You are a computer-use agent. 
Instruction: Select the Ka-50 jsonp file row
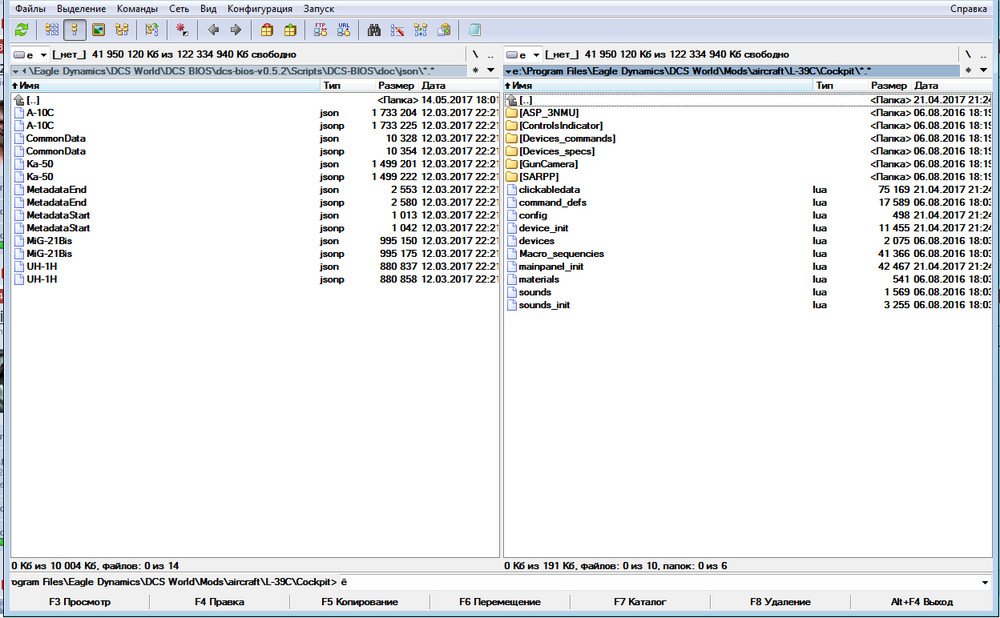click(x=255, y=177)
